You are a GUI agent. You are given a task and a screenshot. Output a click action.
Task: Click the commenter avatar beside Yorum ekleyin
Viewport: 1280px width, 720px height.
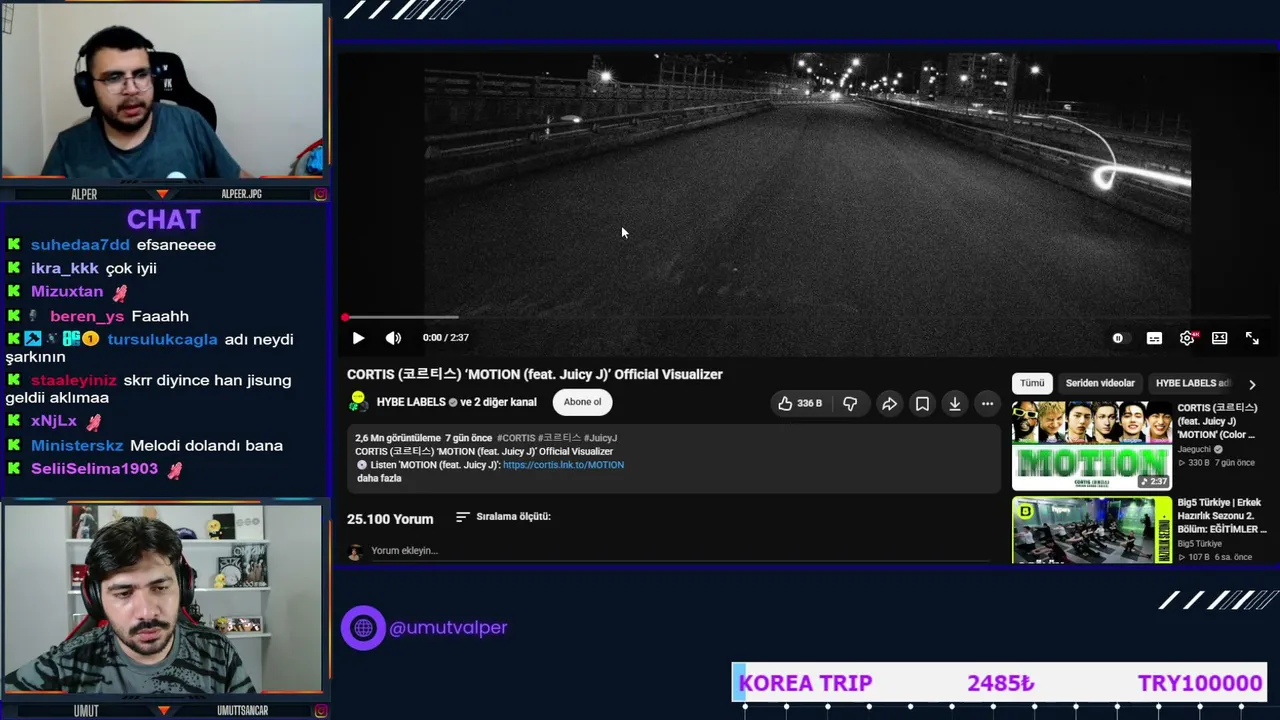pos(355,552)
